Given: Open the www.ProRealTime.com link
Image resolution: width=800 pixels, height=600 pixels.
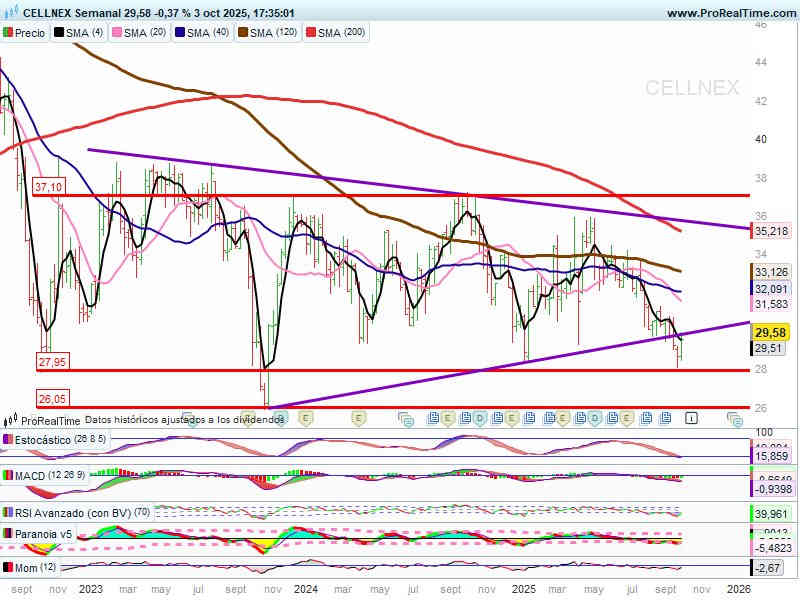Looking at the screenshot, I should (730, 13).
